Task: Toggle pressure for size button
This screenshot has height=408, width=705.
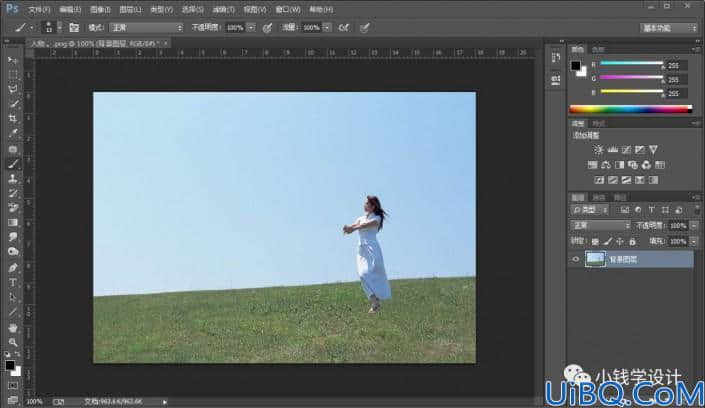Action: click(365, 28)
